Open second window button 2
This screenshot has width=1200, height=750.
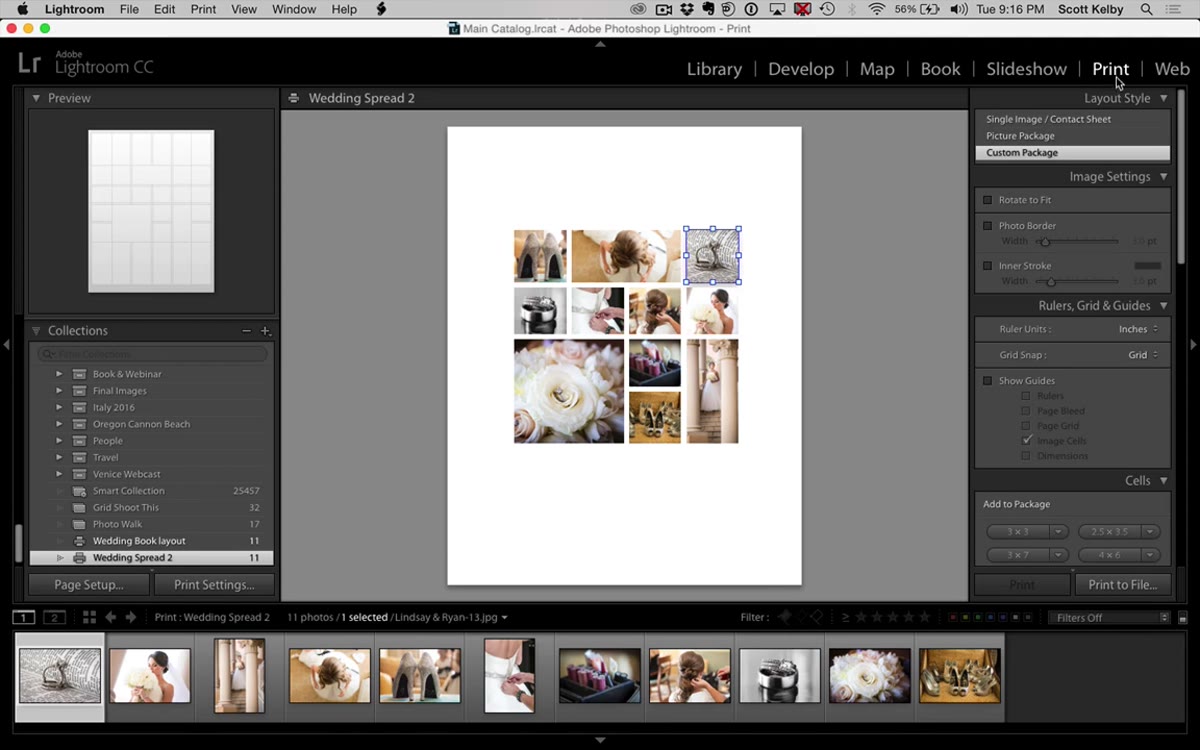point(54,617)
